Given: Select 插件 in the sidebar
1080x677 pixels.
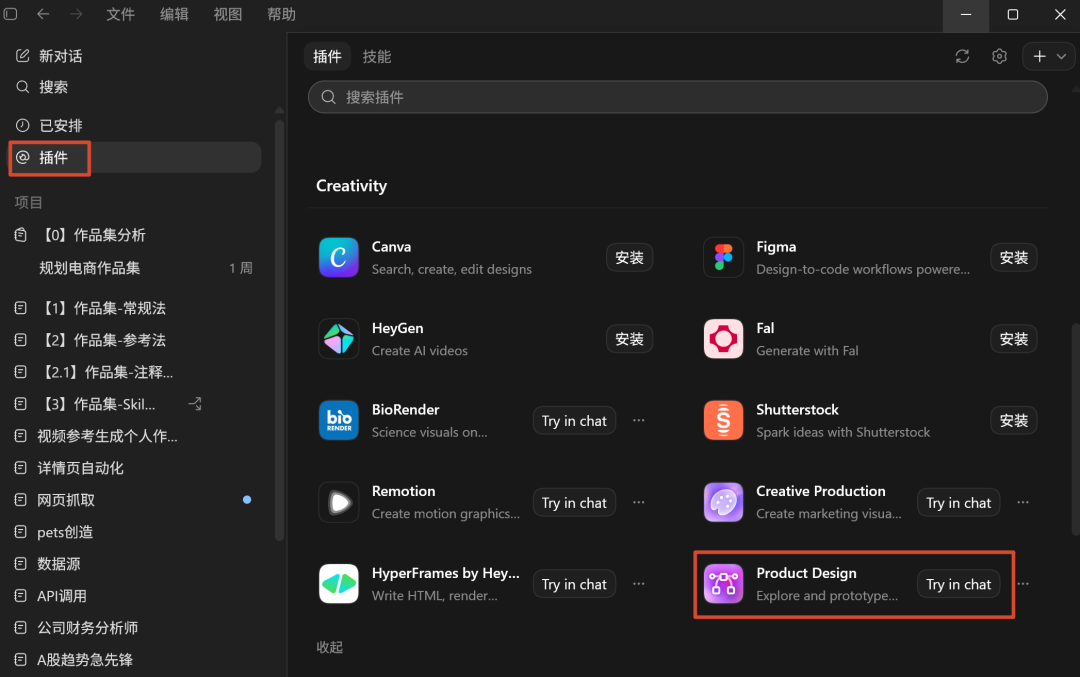Looking at the screenshot, I should pyautogui.click(x=134, y=158).
